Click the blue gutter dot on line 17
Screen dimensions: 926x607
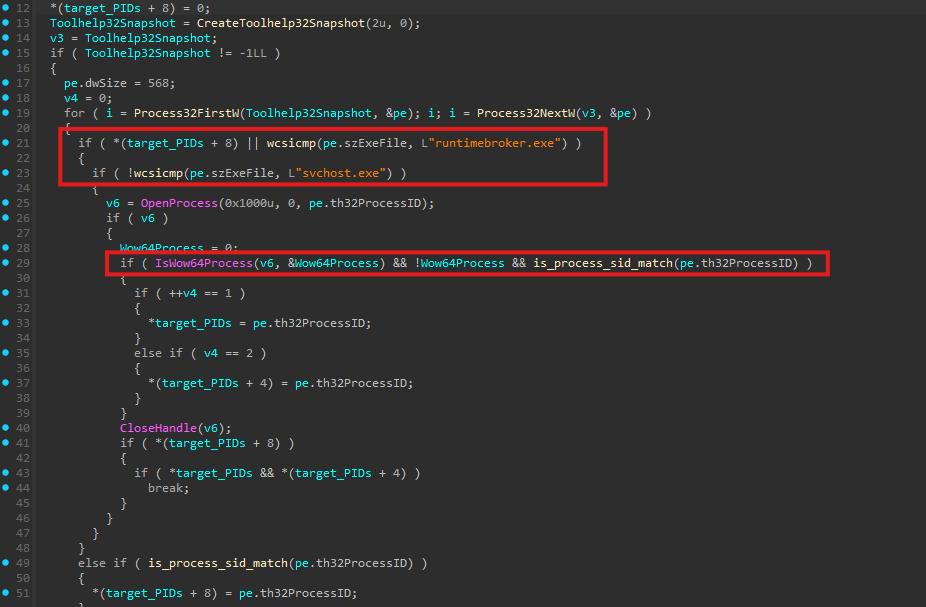pyautogui.click(x=8, y=83)
